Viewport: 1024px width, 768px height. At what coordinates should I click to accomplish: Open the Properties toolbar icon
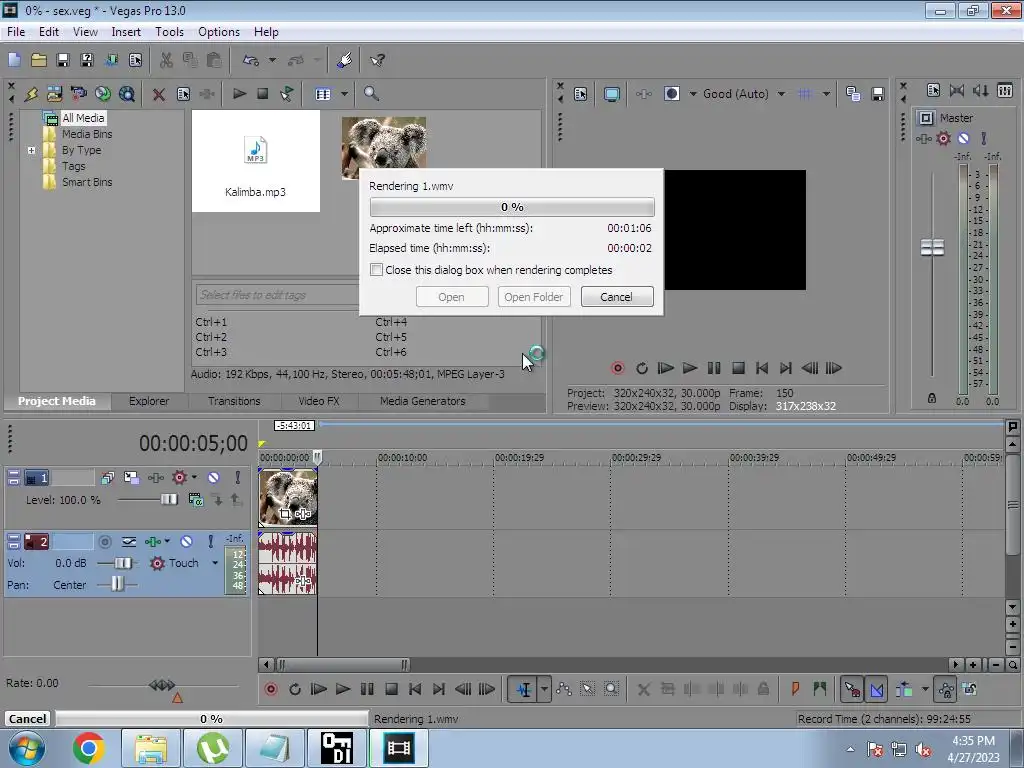pyautogui.click(x=135, y=60)
